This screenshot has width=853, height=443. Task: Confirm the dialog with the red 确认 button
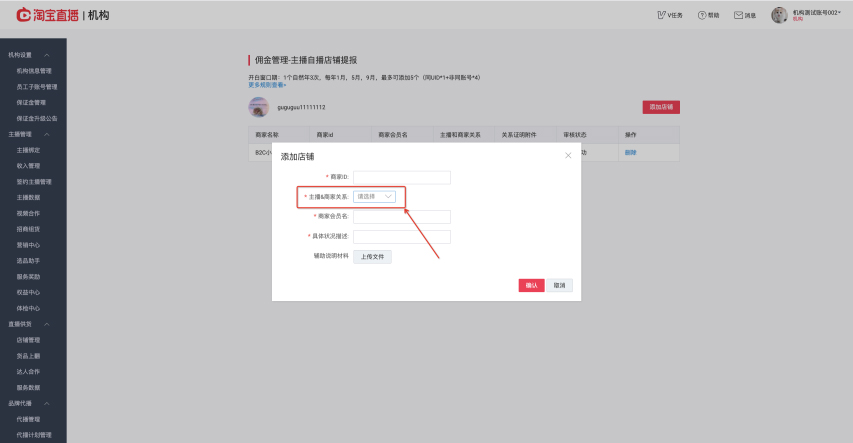click(531, 285)
